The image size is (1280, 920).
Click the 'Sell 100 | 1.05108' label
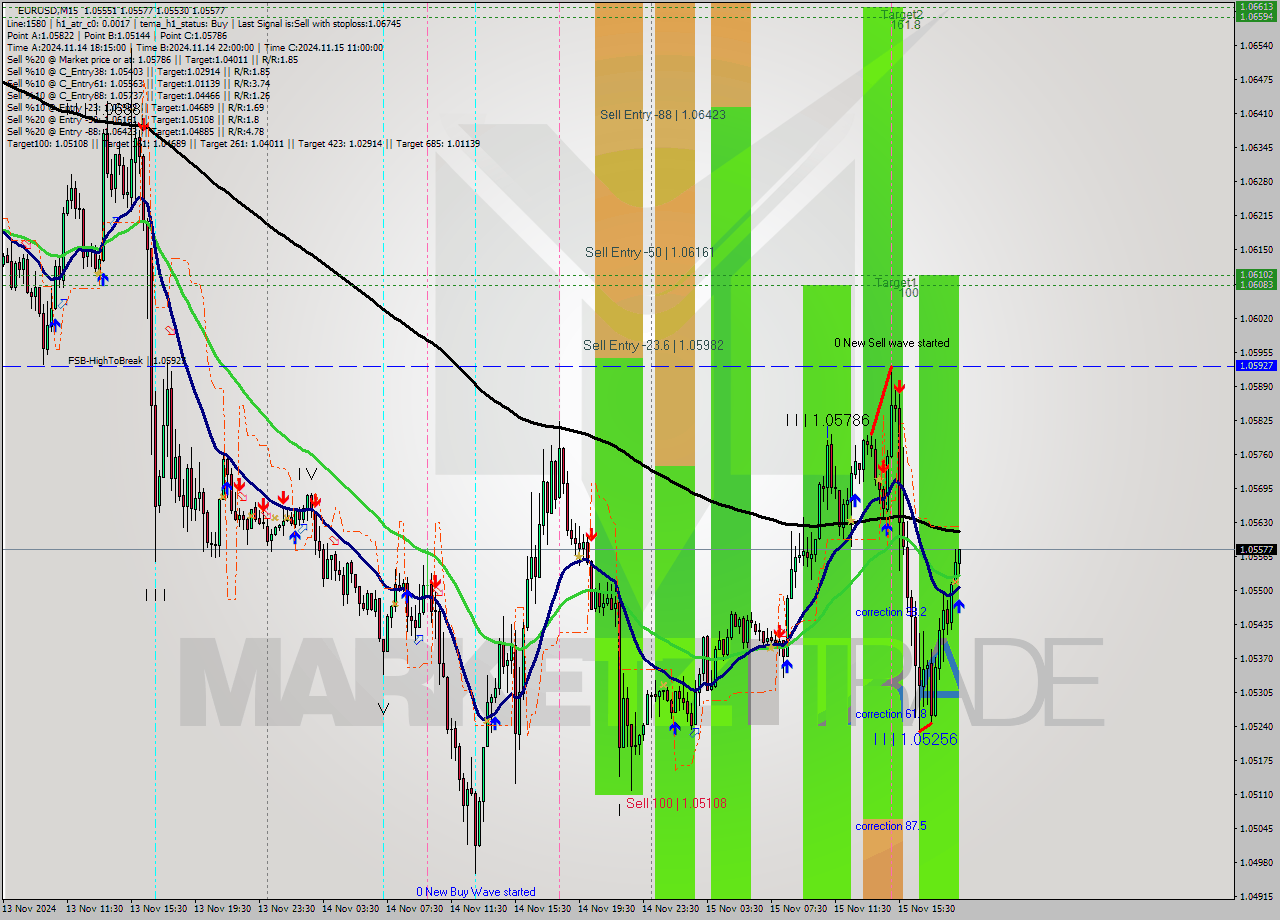click(x=676, y=803)
